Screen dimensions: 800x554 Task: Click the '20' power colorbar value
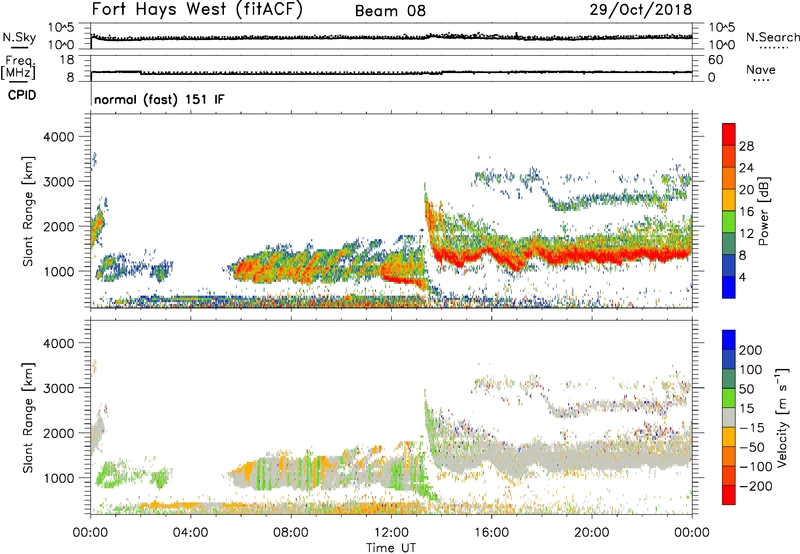click(746, 190)
